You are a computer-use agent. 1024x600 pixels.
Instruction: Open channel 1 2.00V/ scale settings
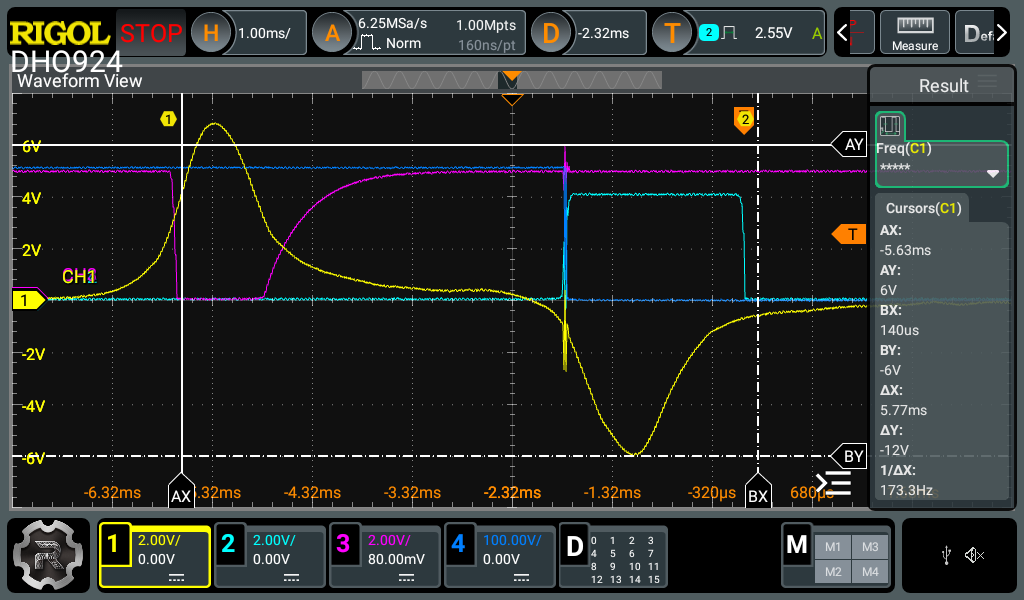pos(159,541)
